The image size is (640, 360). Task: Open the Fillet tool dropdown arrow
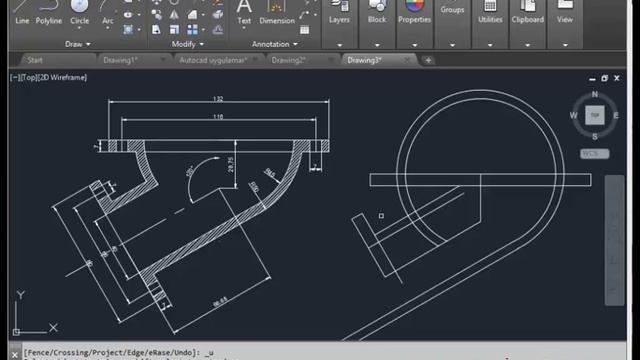(203, 15)
